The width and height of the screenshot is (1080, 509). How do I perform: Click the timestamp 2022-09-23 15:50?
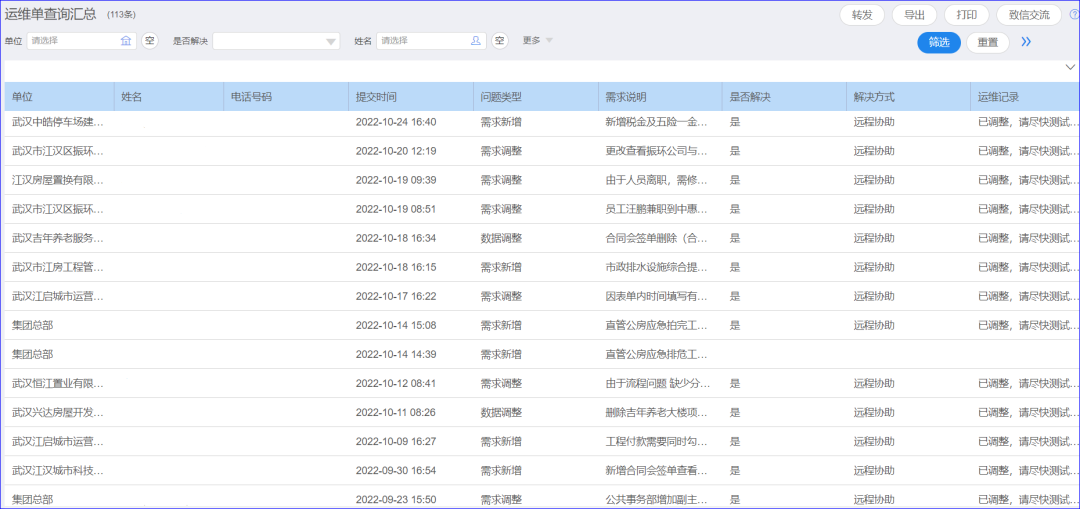(x=396, y=499)
